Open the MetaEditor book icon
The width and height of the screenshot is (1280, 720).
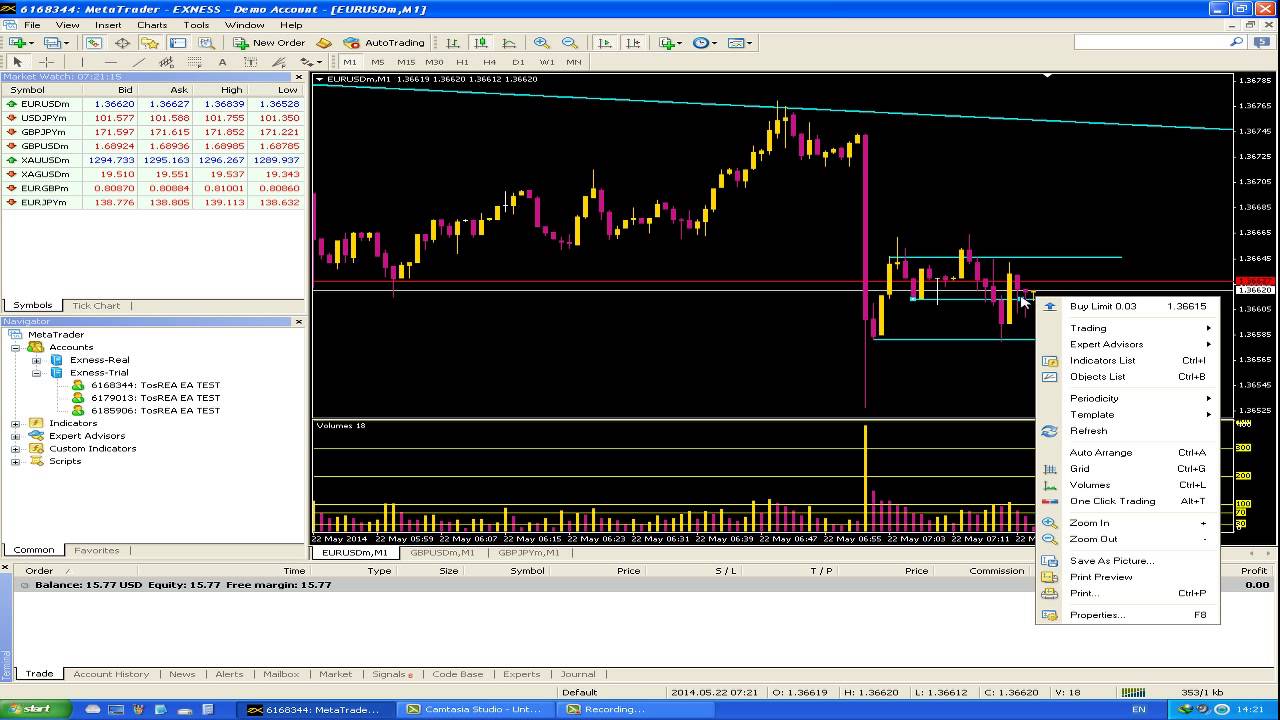click(x=324, y=43)
